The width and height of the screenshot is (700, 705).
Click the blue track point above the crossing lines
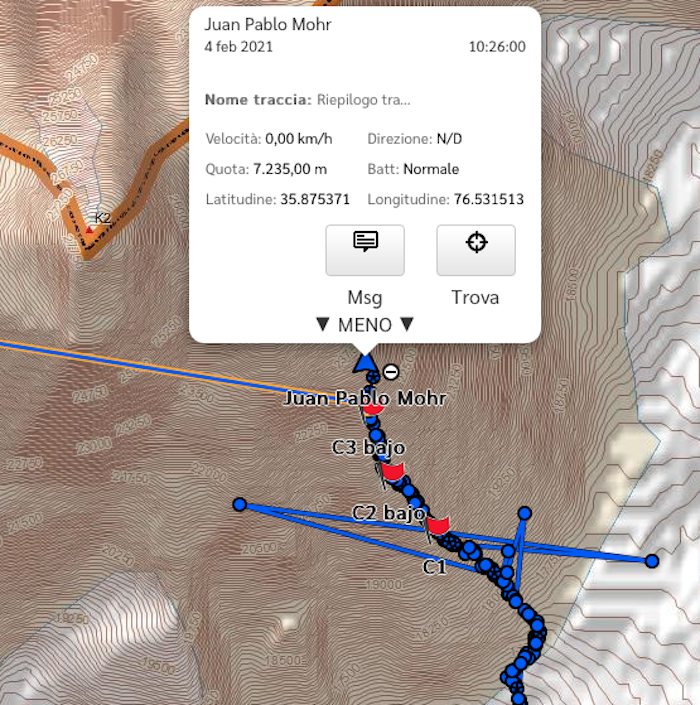click(x=525, y=513)
